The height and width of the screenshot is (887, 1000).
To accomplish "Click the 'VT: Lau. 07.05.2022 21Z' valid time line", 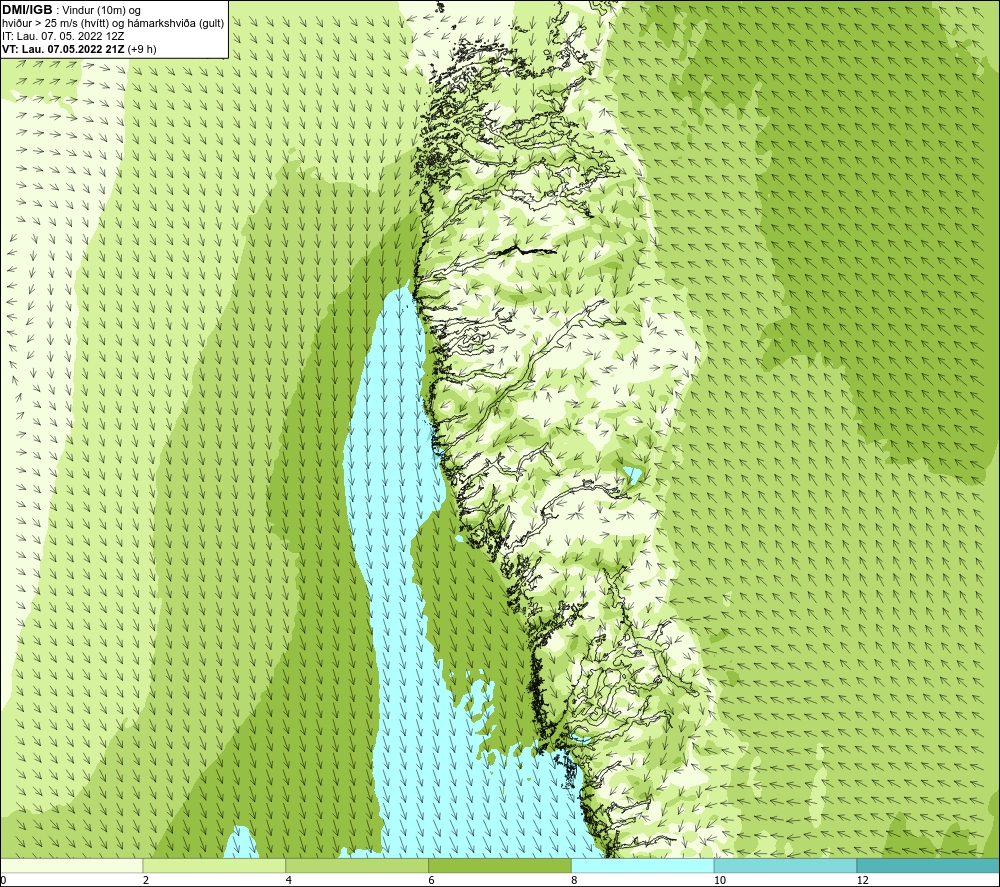I will [79, 49].
